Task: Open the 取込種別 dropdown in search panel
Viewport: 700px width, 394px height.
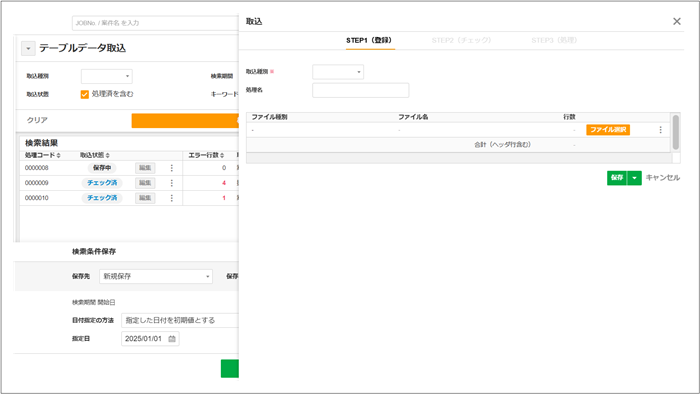Action: click(x=107, y=76)
